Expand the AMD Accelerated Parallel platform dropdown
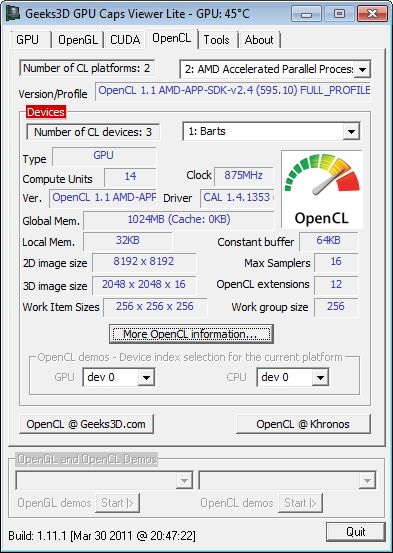The height and width of the screenshot is (553, 393). click(362, 69)
